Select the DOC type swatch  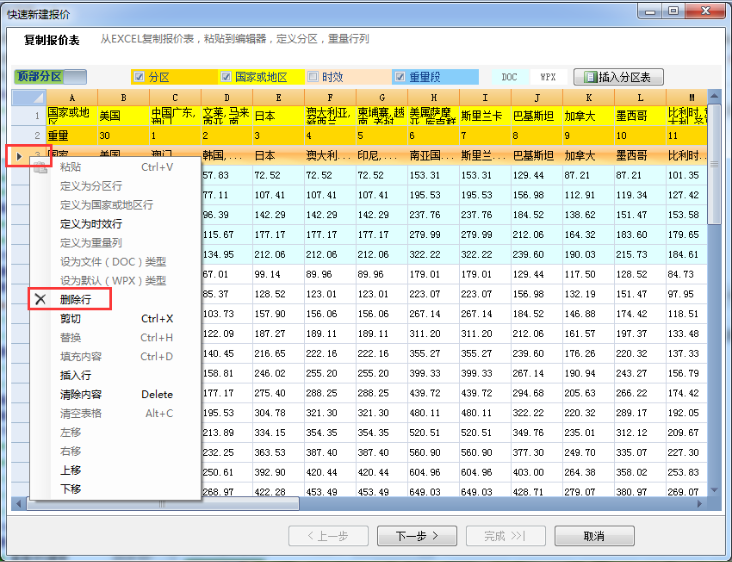pos(510,77)
